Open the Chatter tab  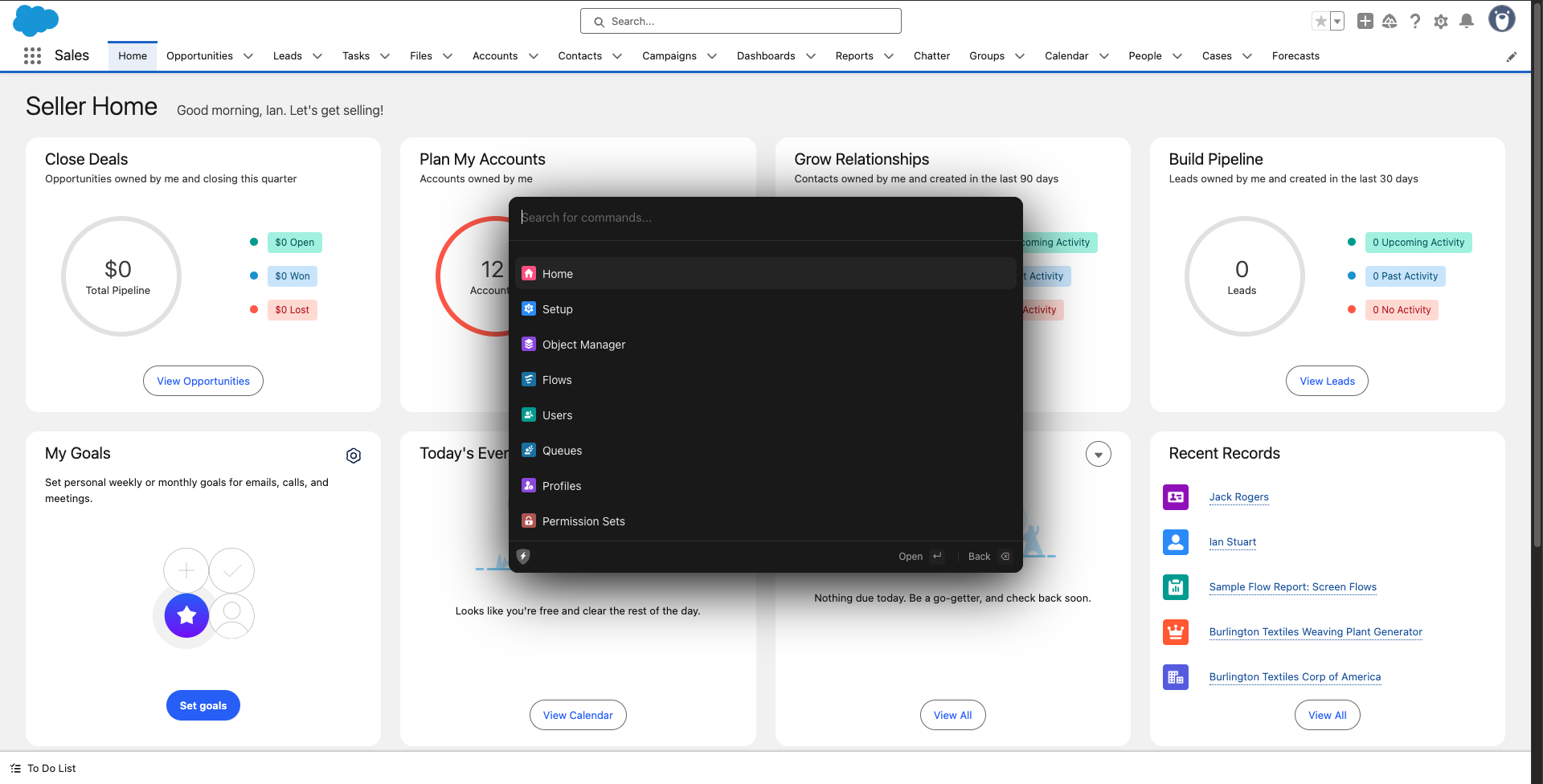tap(931, 56)
